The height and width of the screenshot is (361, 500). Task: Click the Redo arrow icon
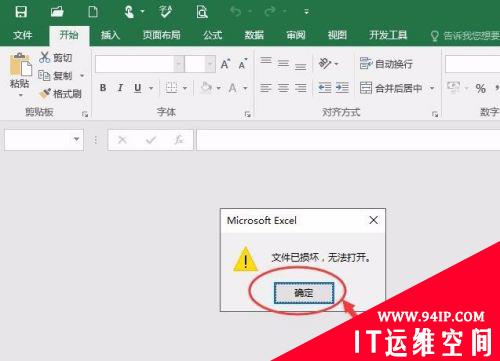pyautogui.click(x=270, y=12)
